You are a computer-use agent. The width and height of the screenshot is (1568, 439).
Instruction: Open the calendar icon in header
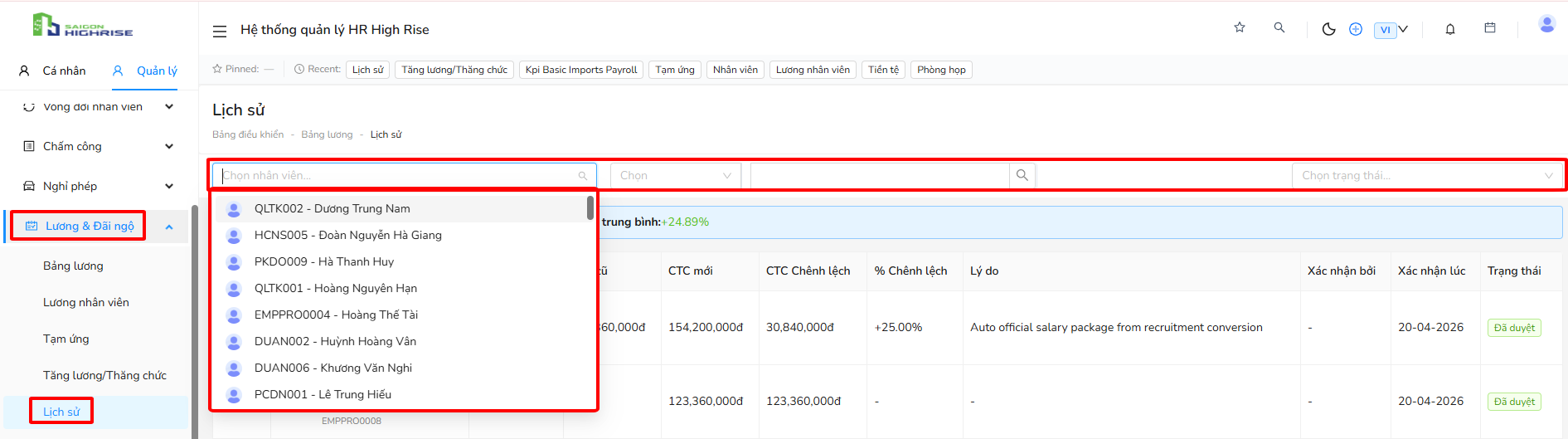1490,27
